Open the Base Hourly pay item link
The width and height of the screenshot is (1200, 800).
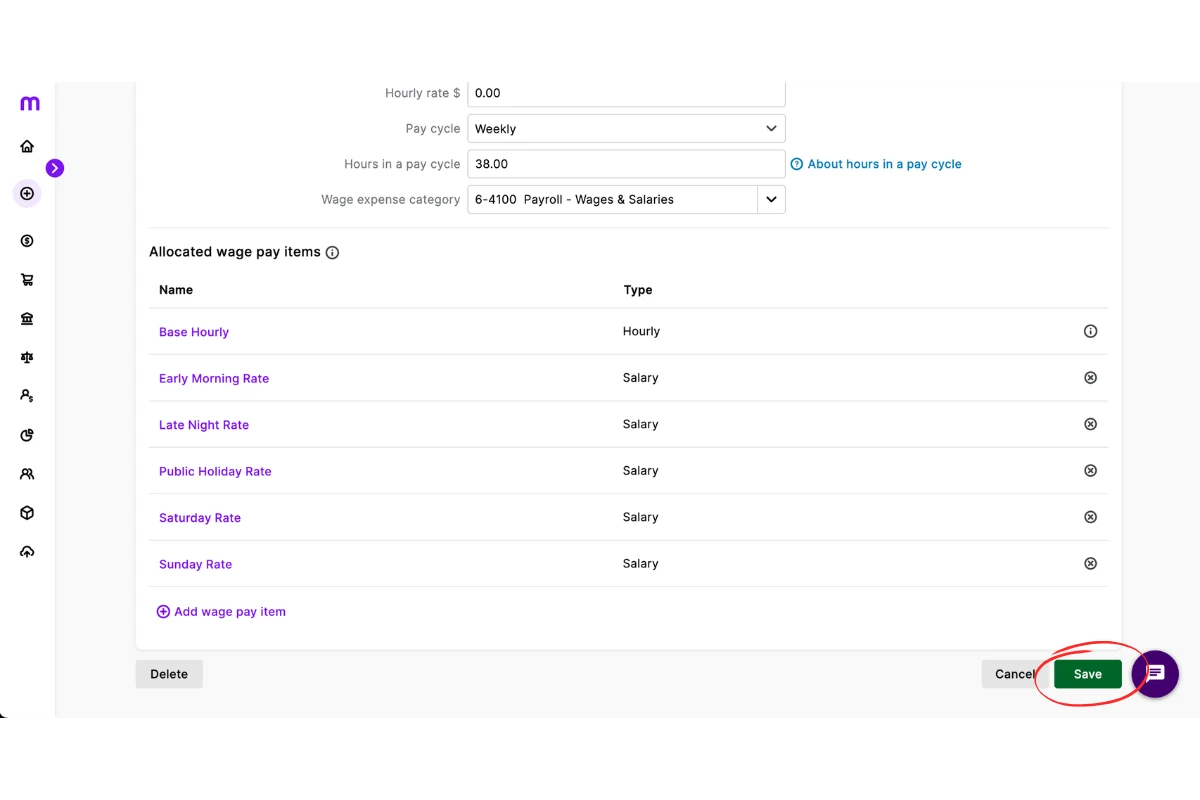(194, 332)
